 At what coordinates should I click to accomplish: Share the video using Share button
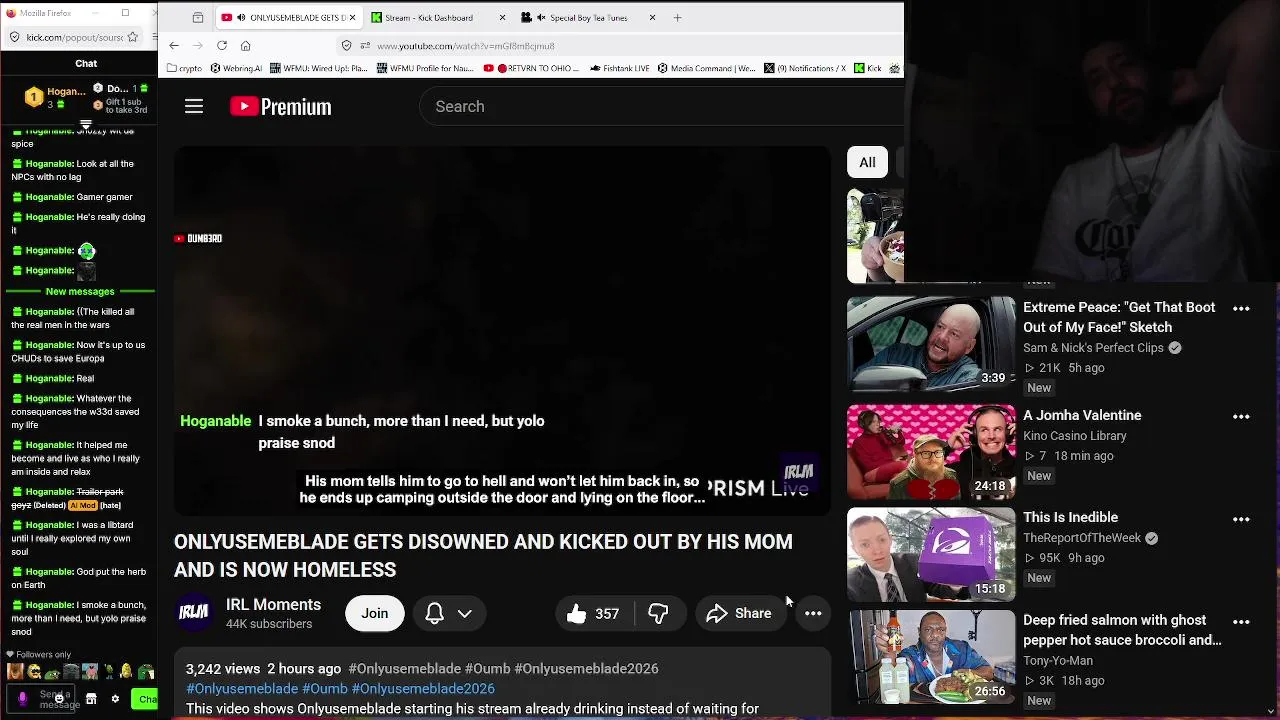(x=739, y=614)
